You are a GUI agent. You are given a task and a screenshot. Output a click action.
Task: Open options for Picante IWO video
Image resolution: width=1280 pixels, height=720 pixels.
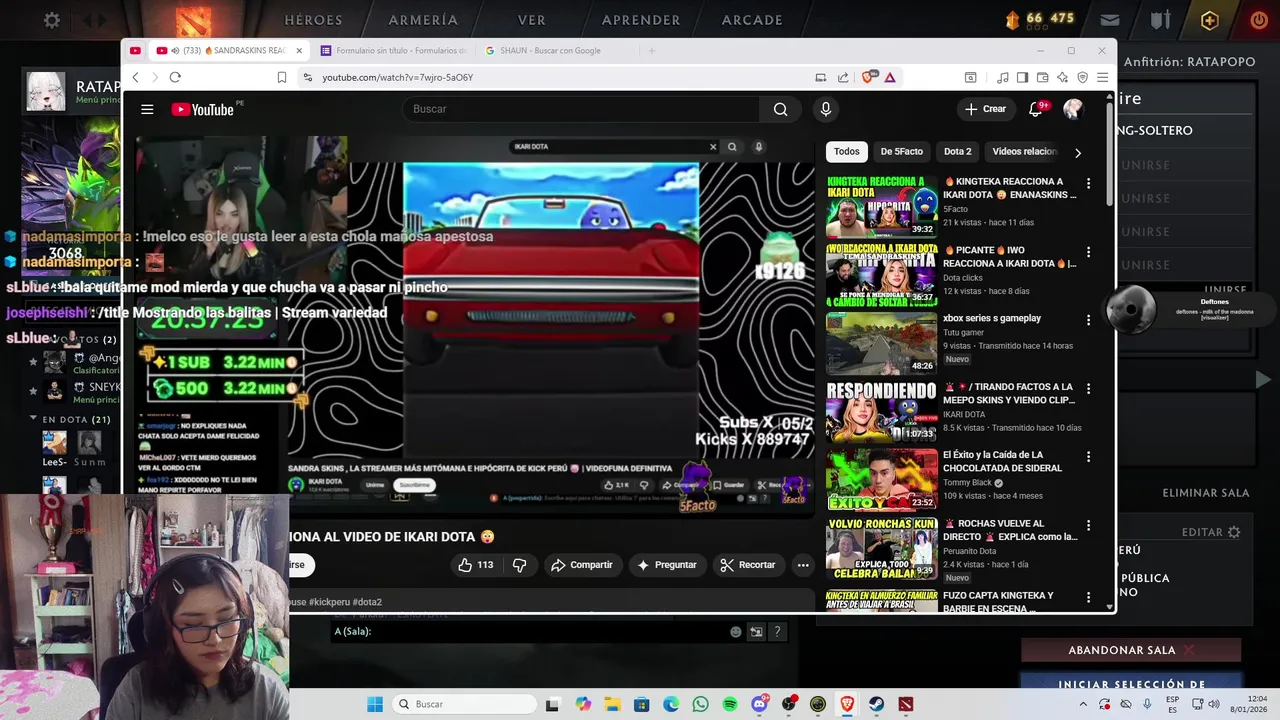1088,252
